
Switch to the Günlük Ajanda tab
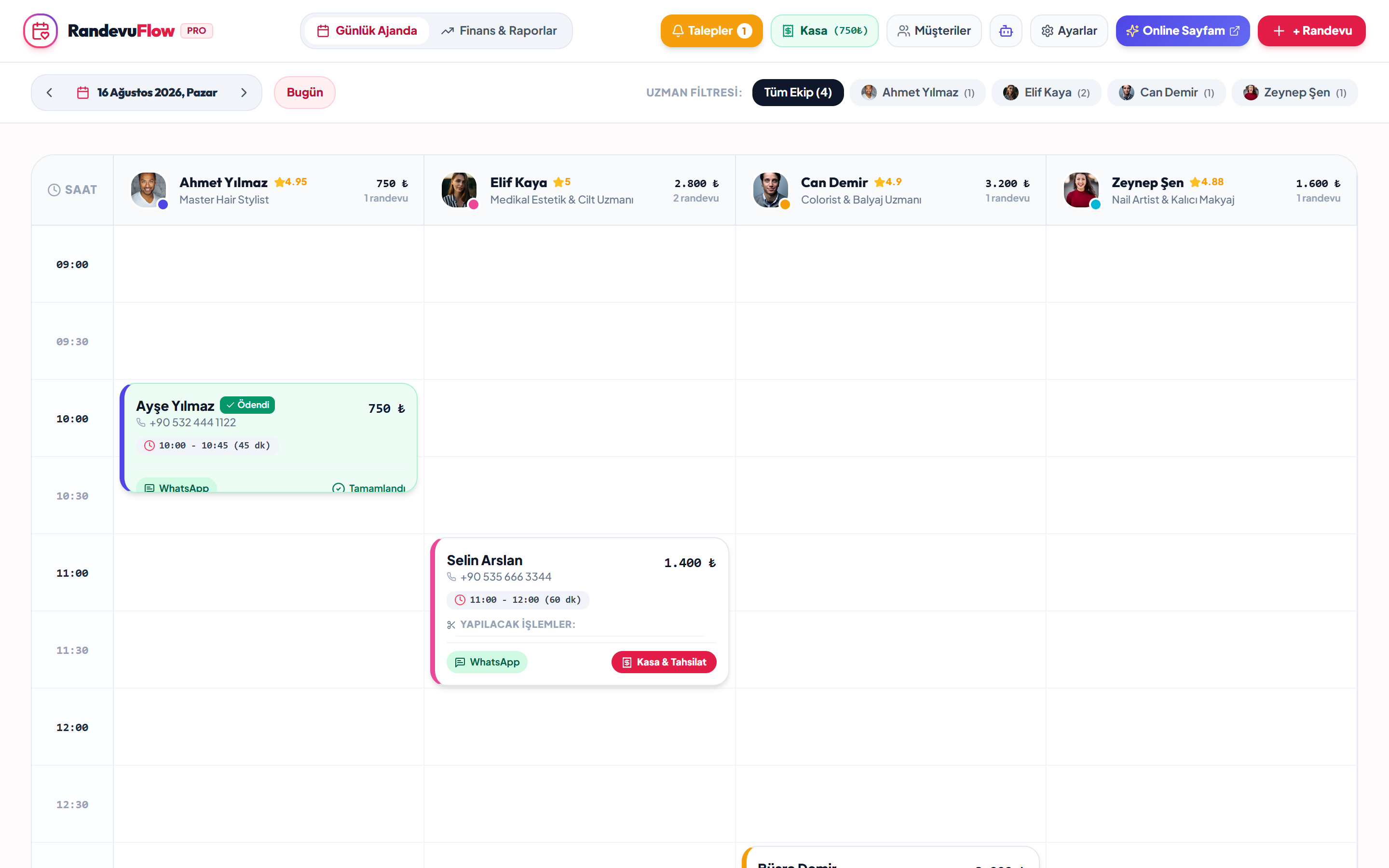point(368,31)
